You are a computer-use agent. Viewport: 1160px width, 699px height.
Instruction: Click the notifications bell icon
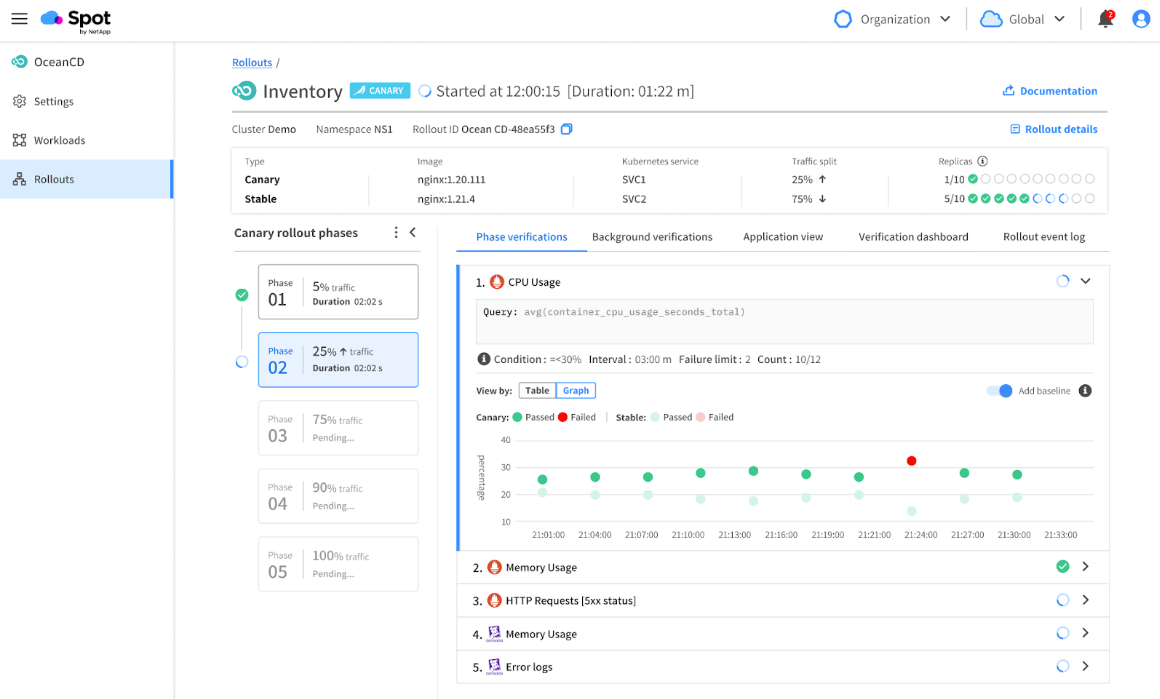tap(1105, 19)
